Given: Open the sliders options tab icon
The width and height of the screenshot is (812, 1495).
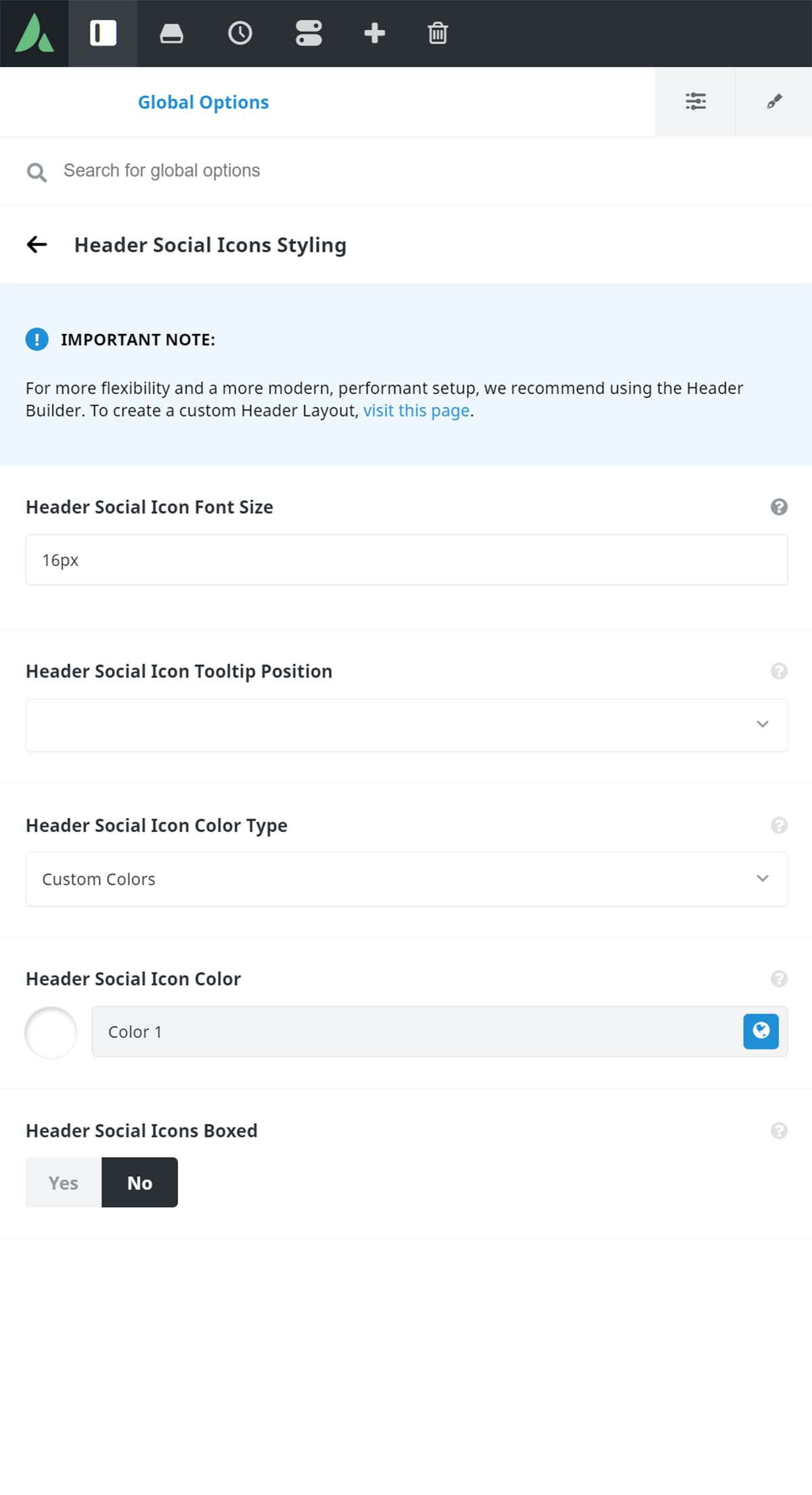Looking at the screenshot, I should pos(696,102).
